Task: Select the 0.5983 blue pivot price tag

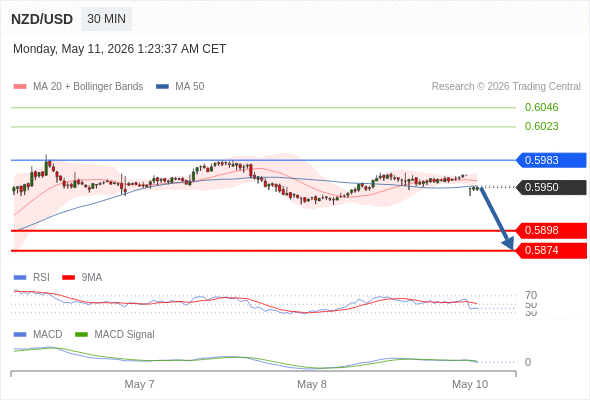Action: pyautogui.click(x=551, y=160)
